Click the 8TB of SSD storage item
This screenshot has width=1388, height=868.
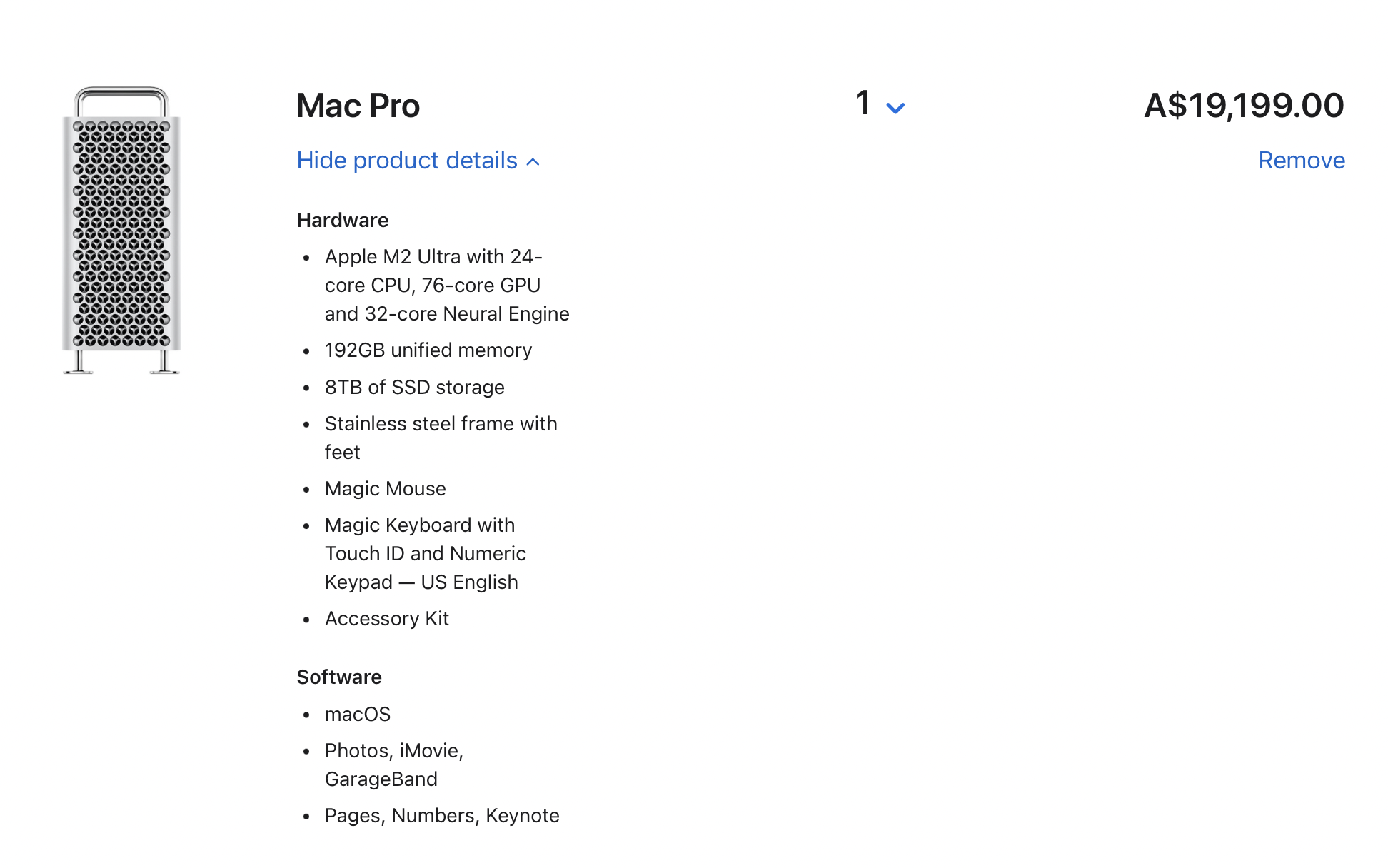pos(414,387)
